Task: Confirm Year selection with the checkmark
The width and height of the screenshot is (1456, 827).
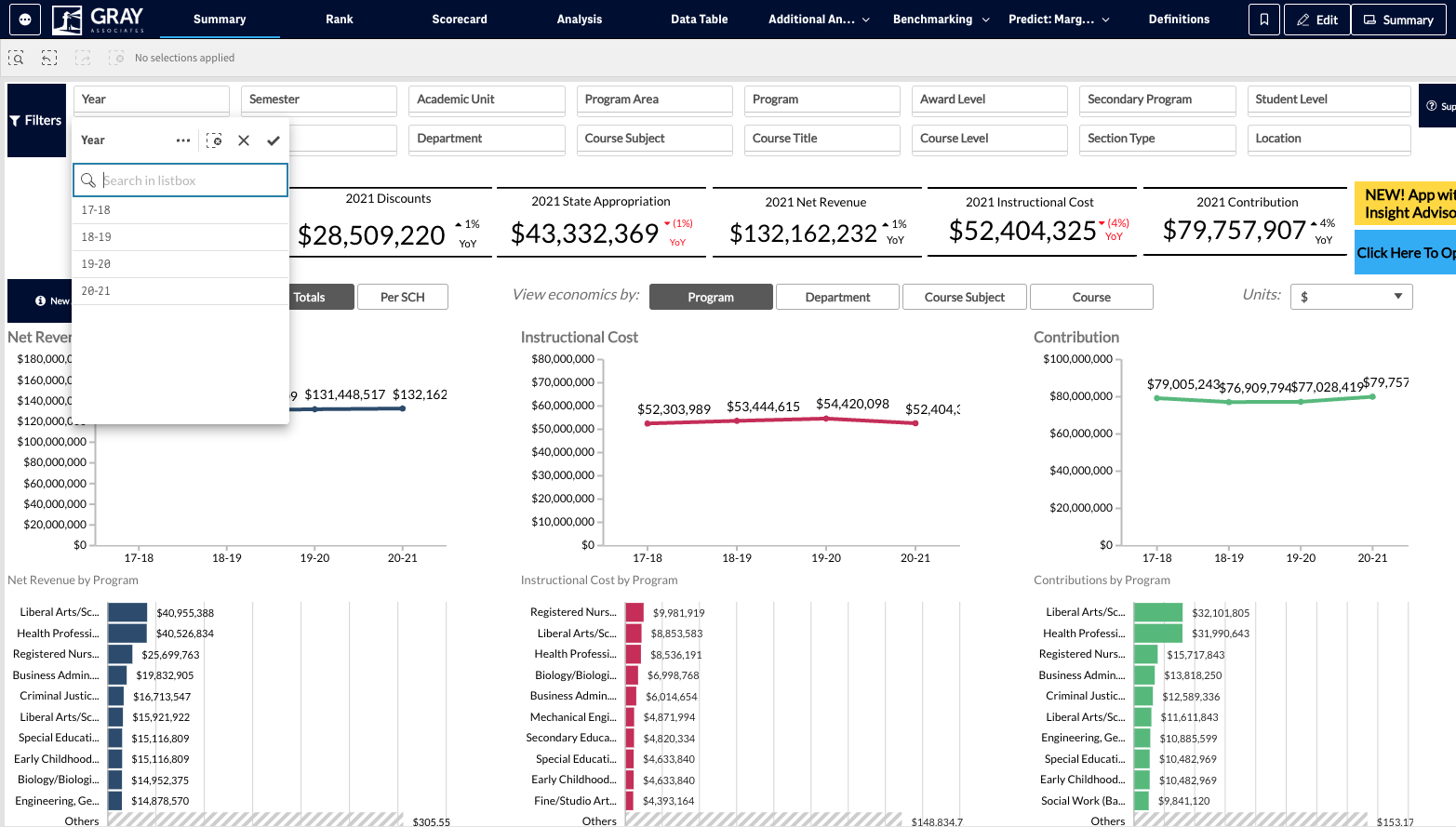Action: click(x=274, y=140)
